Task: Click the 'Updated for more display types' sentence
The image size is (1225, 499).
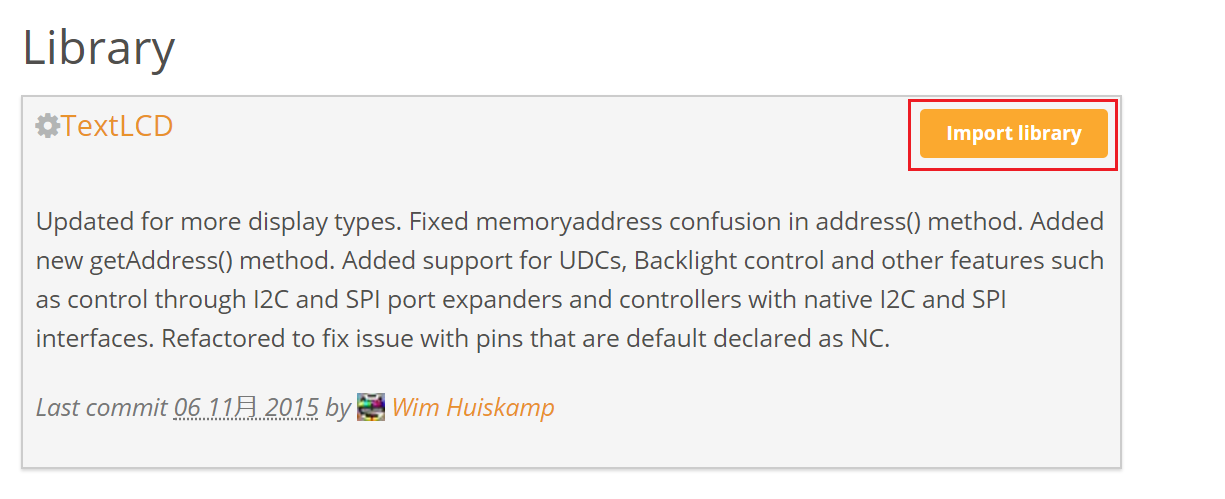Action: tap(217, 220)
